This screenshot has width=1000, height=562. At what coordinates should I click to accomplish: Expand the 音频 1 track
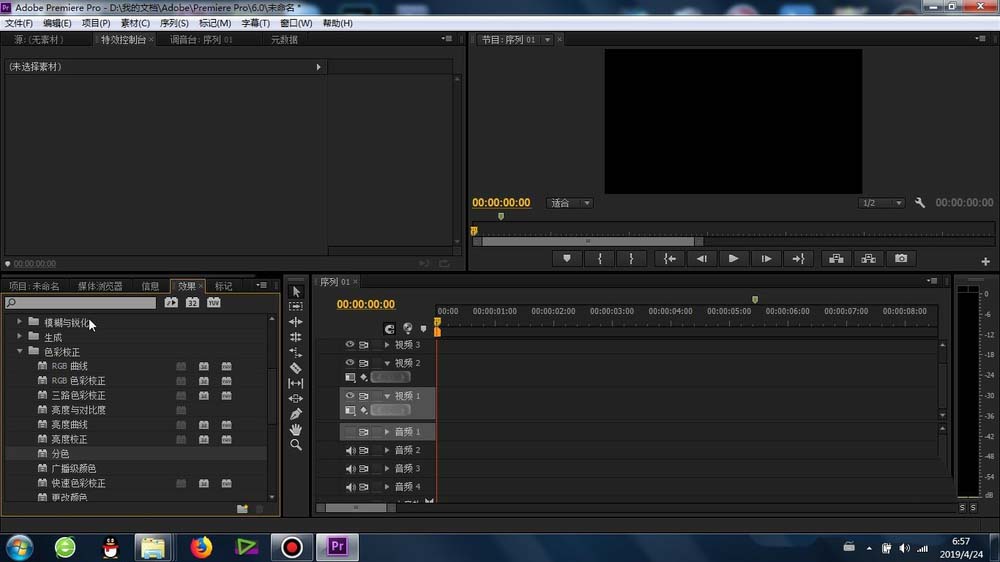pos(386,432)
